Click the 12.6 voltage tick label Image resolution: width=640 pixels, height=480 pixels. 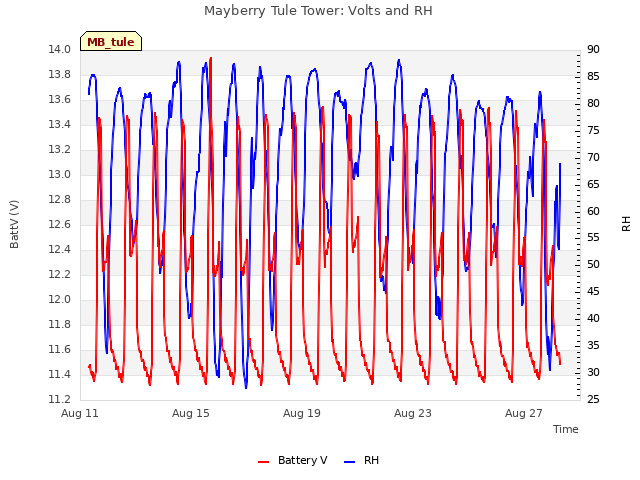click(x=60, y=224)
